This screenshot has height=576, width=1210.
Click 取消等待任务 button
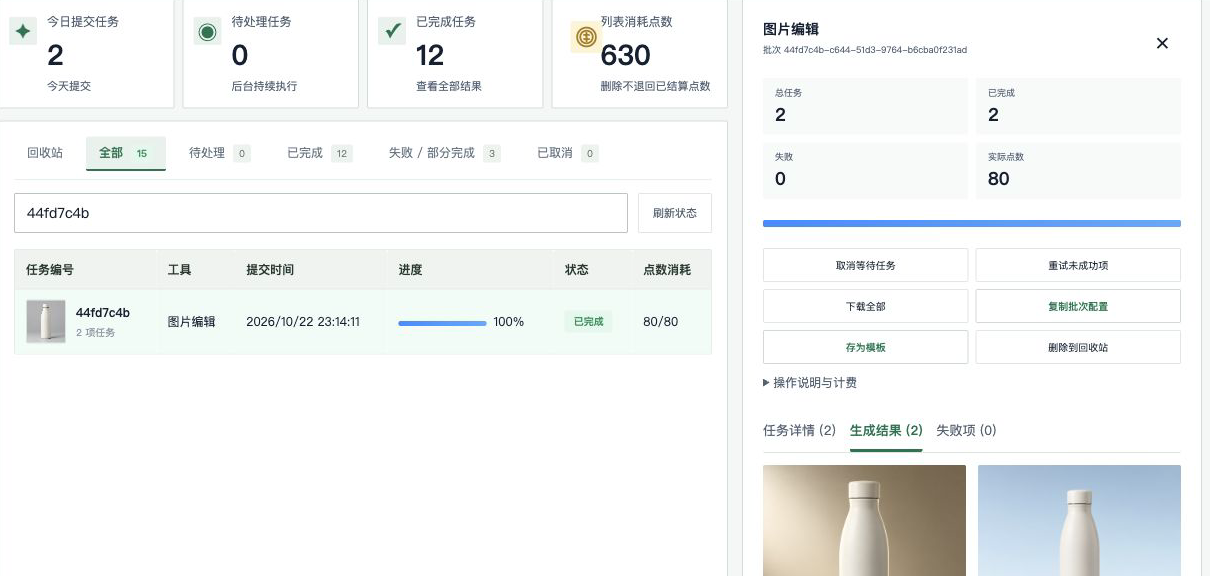[865, 265]
